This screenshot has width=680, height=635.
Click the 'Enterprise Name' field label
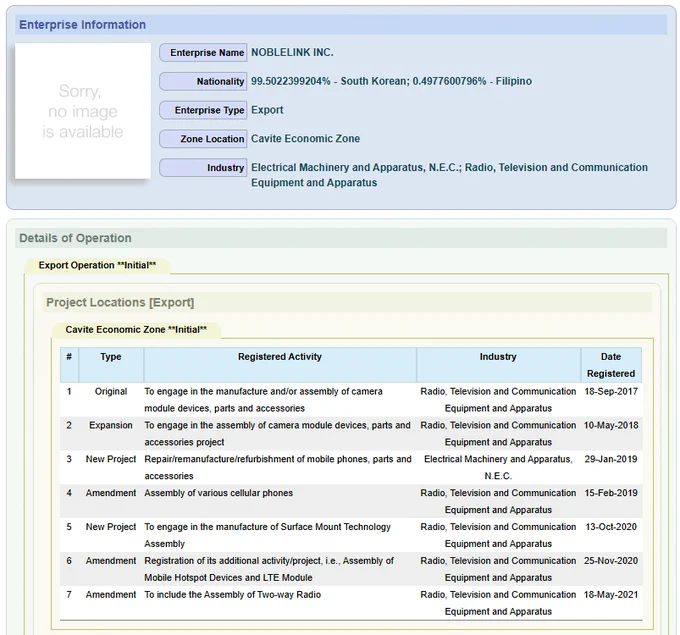pyautogui.click(x=203, y=52)
